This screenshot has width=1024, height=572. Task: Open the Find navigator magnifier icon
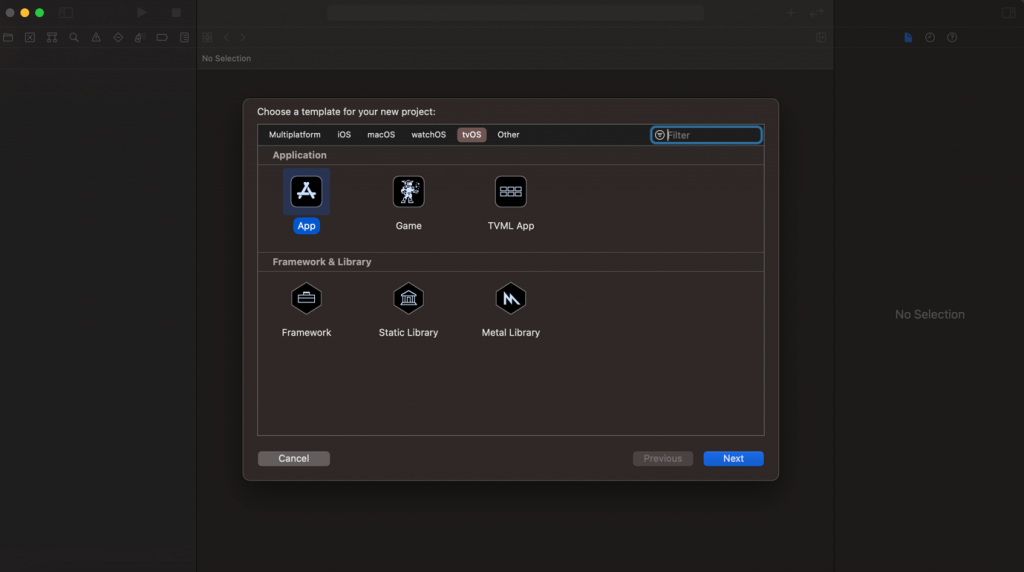[x=74, y=38]
